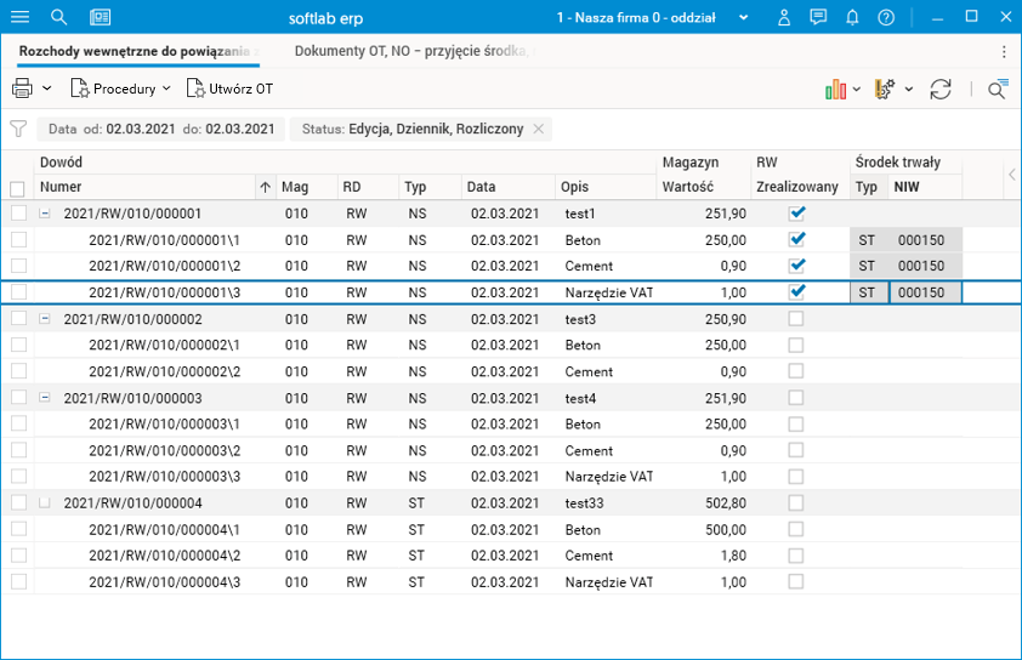Viewport: 1022px width, 660px height.
Task: Refresh the list with the circular arrows icon
Action: (940, 89)
